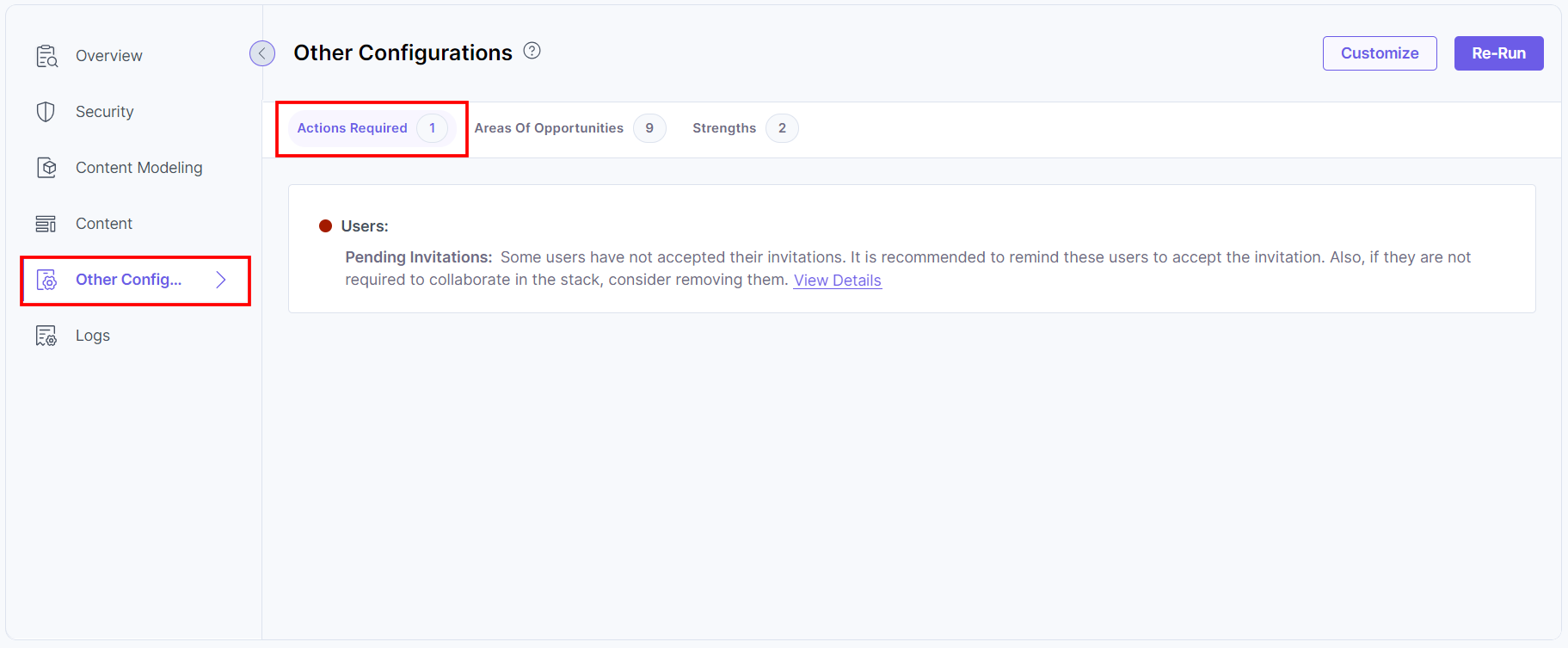Click the Other Configurations page title
The width and height of the screenshot is (1568, 648).
(403, 52)
